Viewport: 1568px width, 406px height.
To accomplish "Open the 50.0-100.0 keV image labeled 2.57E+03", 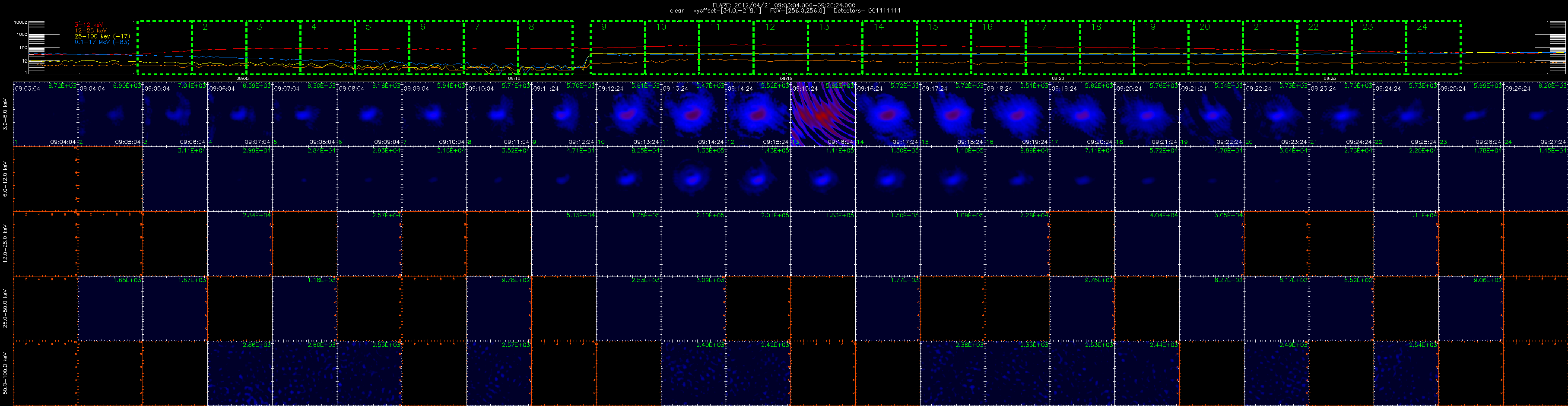I will (x=499, y=373).
